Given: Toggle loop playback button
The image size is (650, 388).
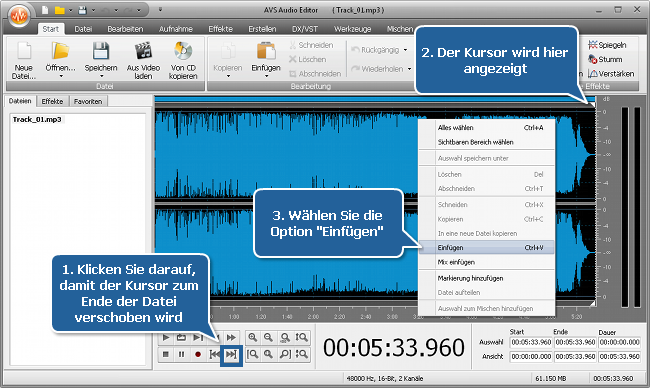Looking at the screenshot, I should click(182, 337).
